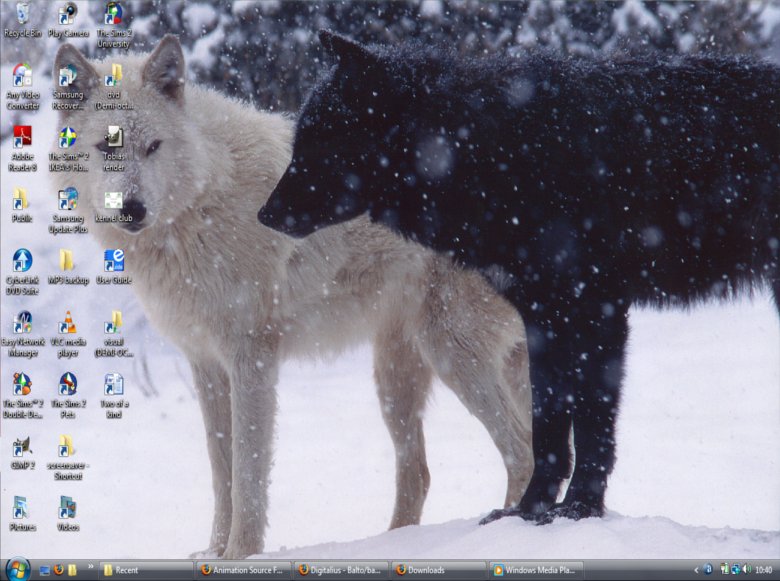Viewport: 780px width, 581px height.
Task: Launch The Sims 2 IKEA Home icon
Action: click(x=68, y=149)
